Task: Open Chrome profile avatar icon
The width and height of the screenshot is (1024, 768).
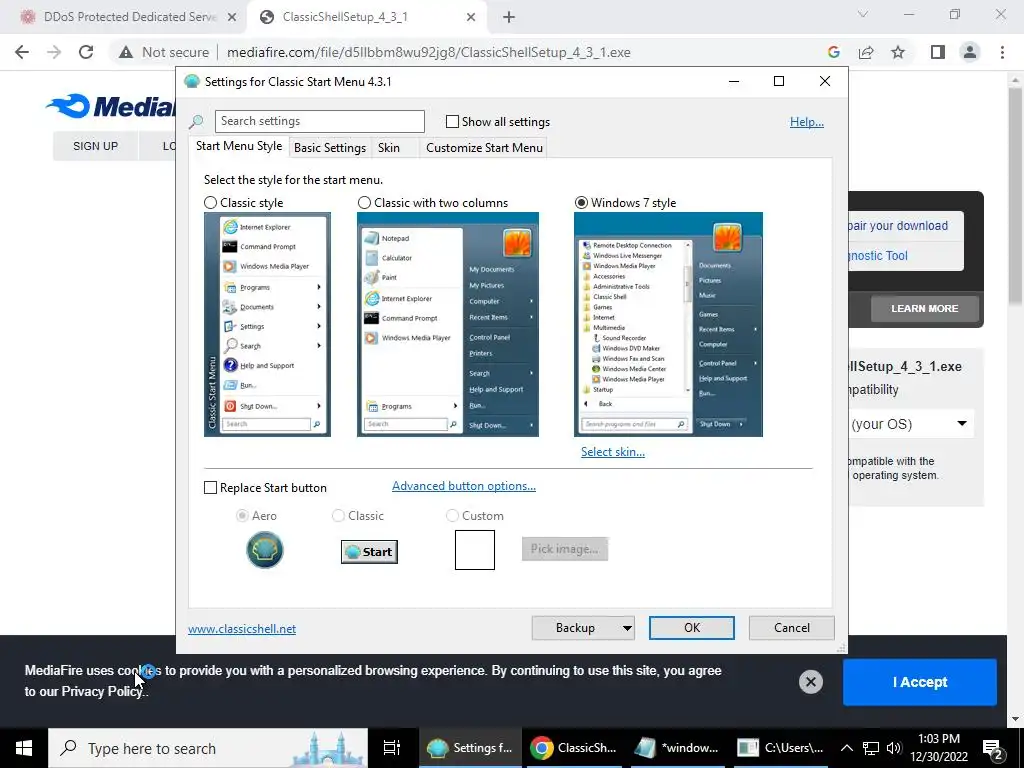Action: pos(970,52)
